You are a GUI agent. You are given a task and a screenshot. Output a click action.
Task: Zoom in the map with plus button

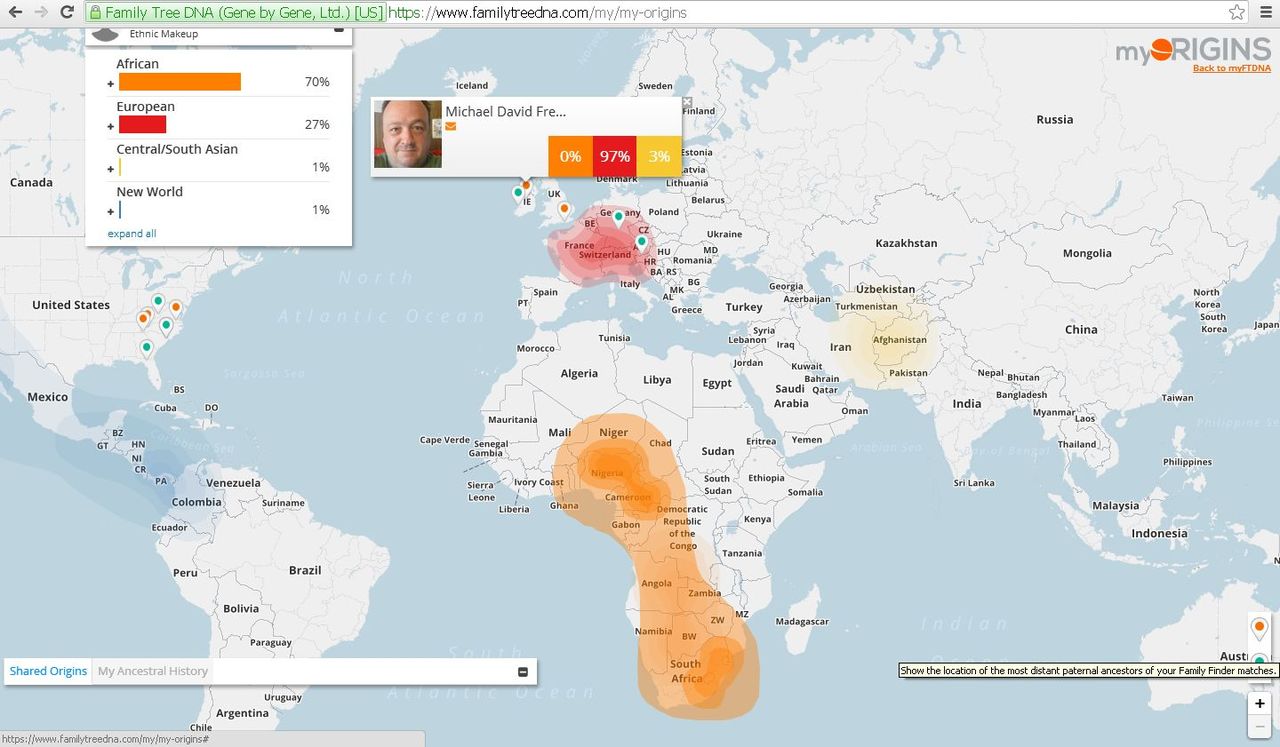1259,703
